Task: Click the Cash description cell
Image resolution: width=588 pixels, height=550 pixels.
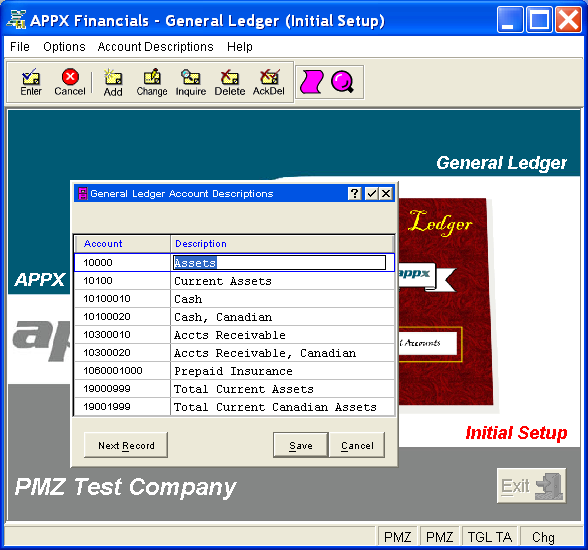Action: tap(282, 299)
